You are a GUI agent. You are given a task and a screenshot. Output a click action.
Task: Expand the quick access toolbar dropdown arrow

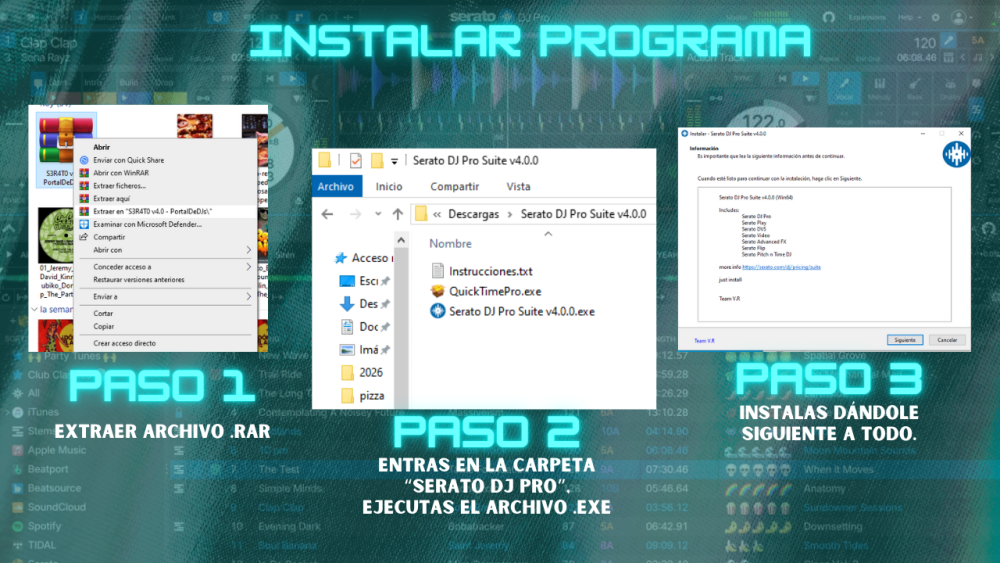pos(395,162)
